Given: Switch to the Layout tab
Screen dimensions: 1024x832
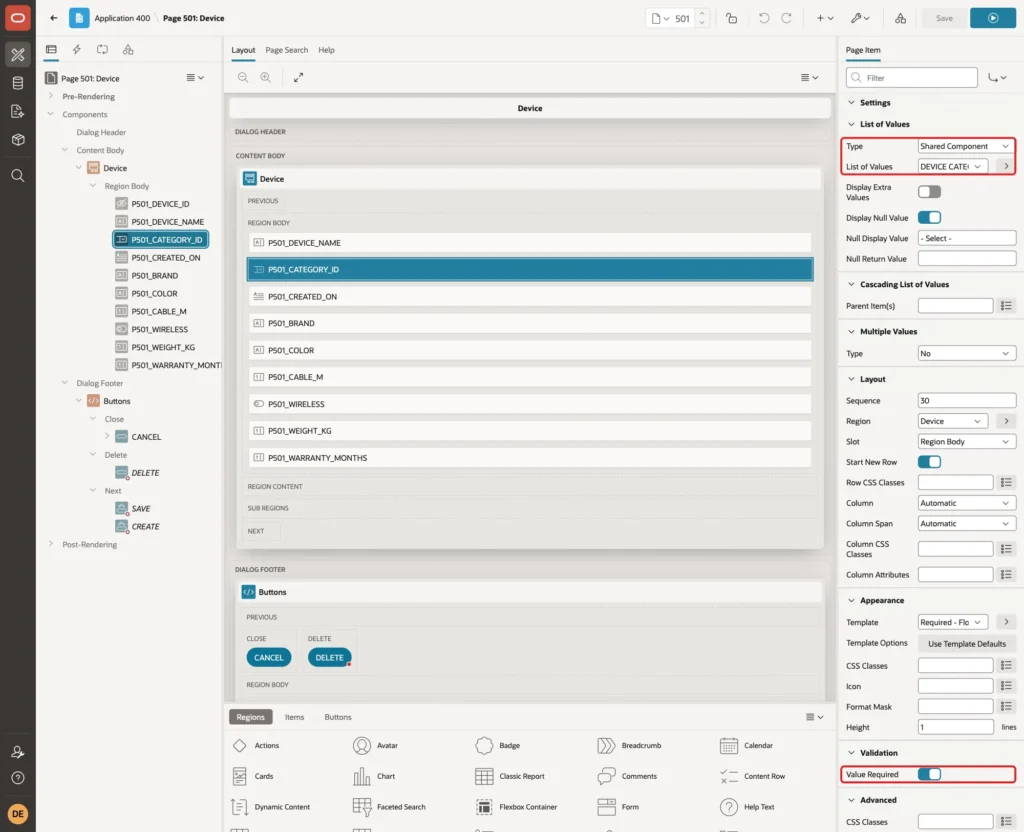Looking at the screenshot, I should (243, 50).
